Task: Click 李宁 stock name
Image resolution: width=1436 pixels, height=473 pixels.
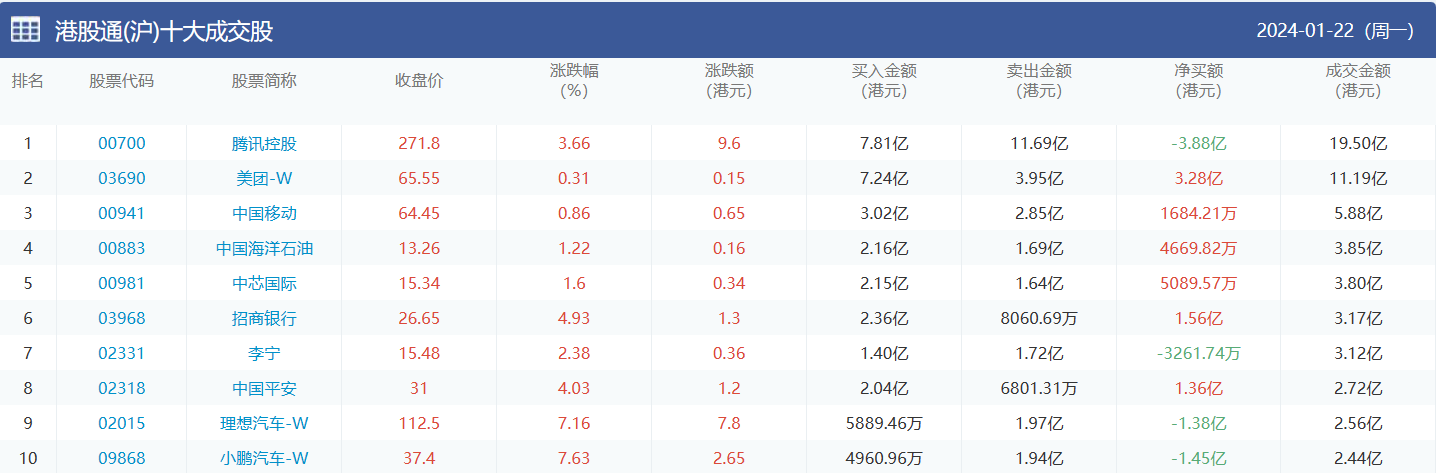Action: (x=264, y=353)
